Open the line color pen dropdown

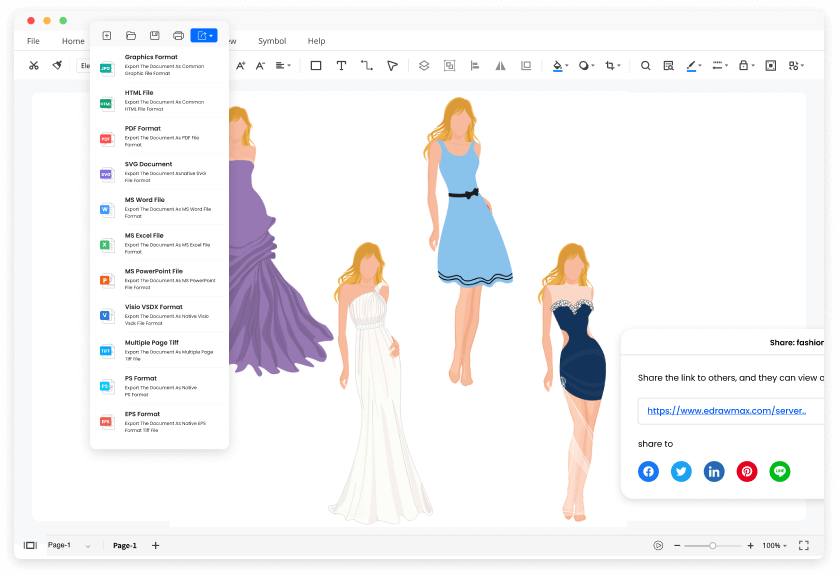click(694, 66)
